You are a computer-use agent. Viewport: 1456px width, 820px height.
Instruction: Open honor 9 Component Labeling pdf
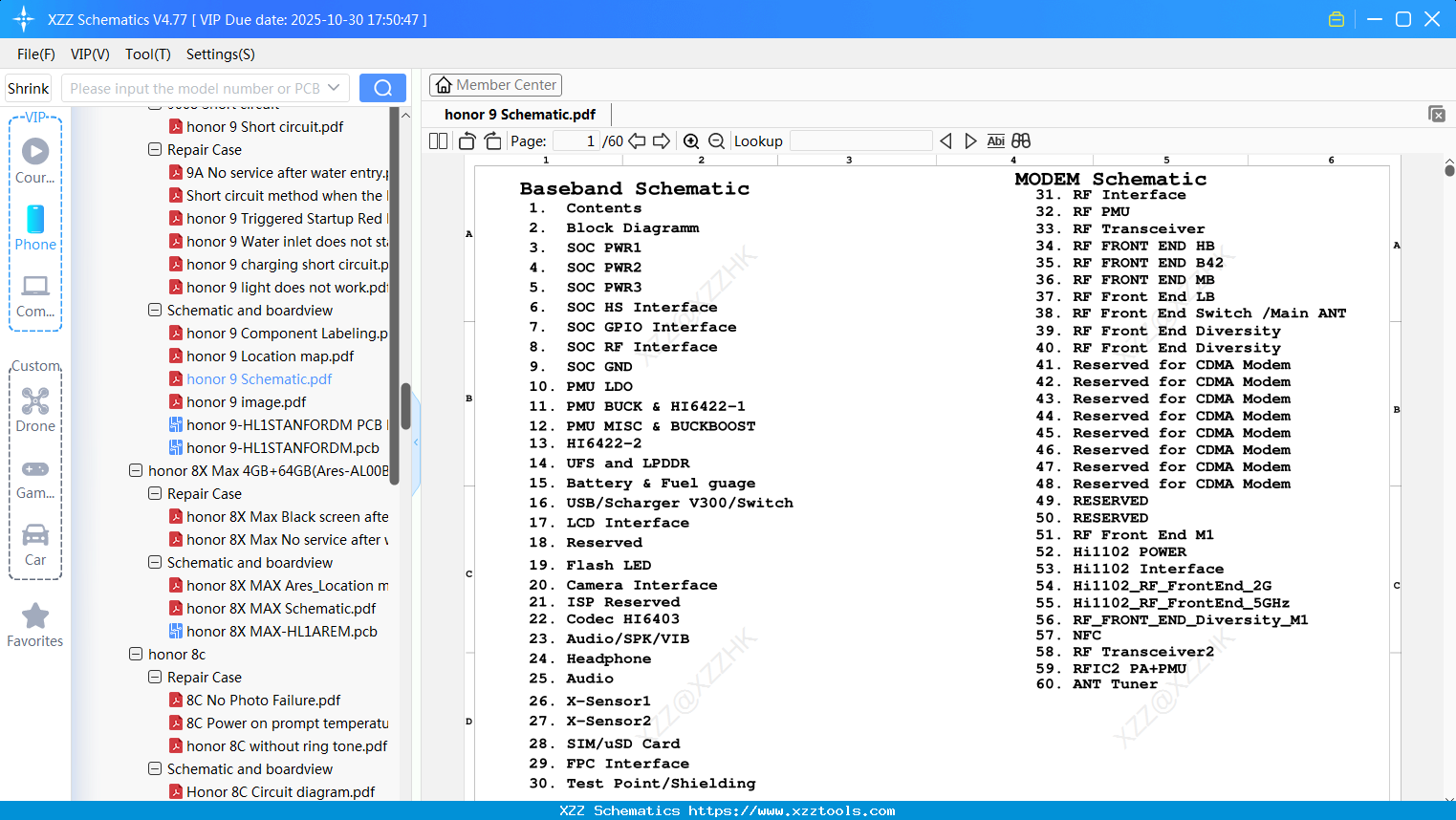click(278, 333)
